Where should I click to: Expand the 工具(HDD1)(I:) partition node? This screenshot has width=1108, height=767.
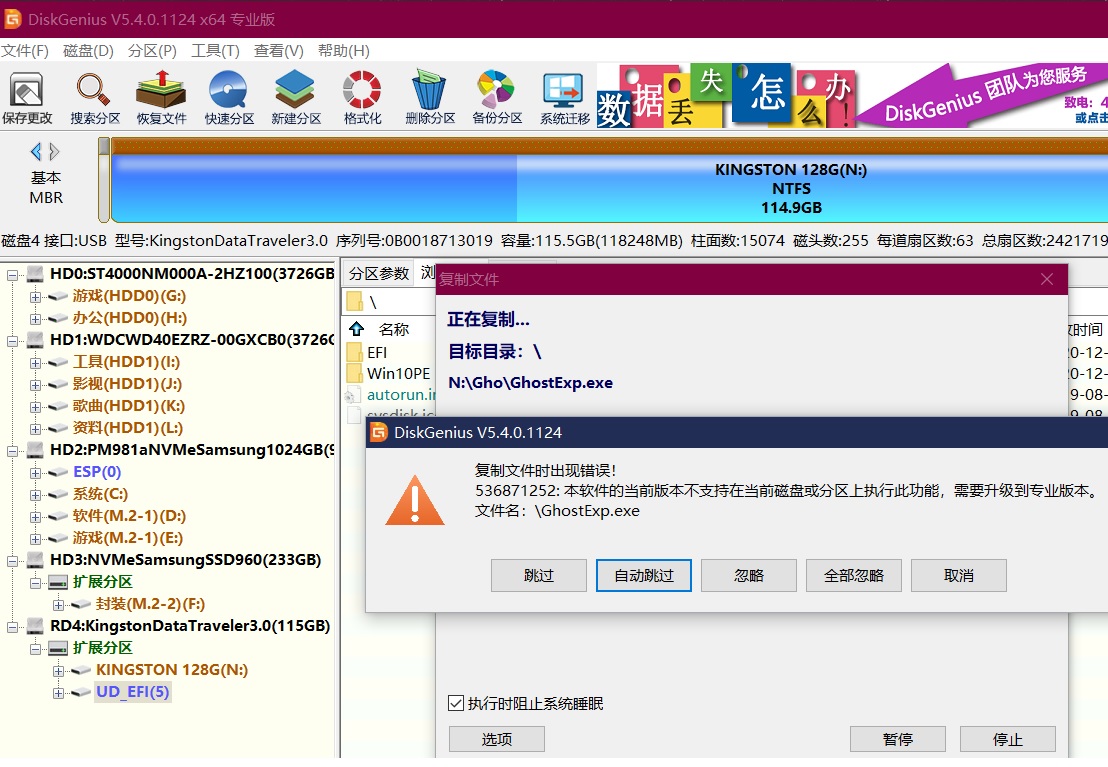click(x=35, y=363)
